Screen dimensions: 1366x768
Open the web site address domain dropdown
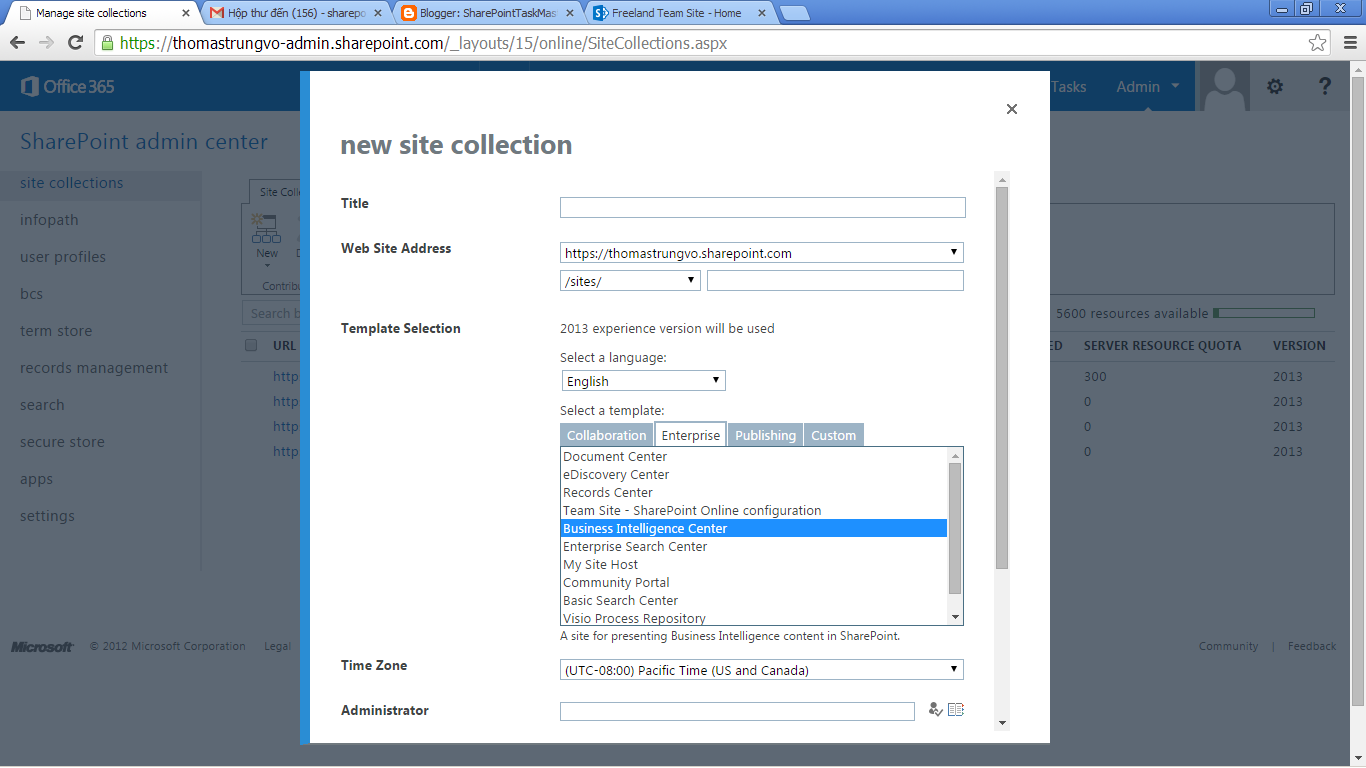point(762,253)
